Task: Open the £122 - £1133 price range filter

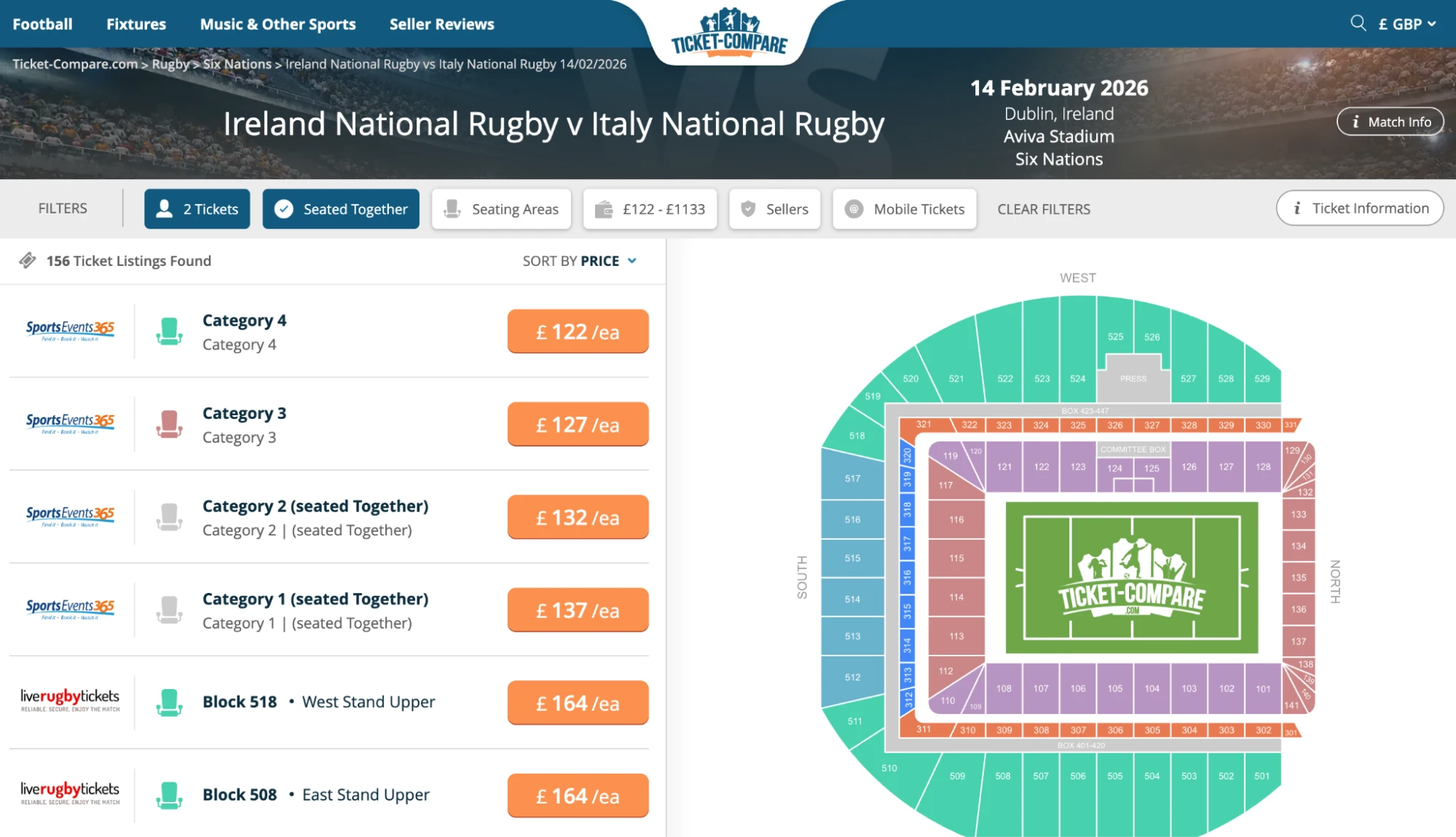Action: pyautogui.click(x=650, y=209)
